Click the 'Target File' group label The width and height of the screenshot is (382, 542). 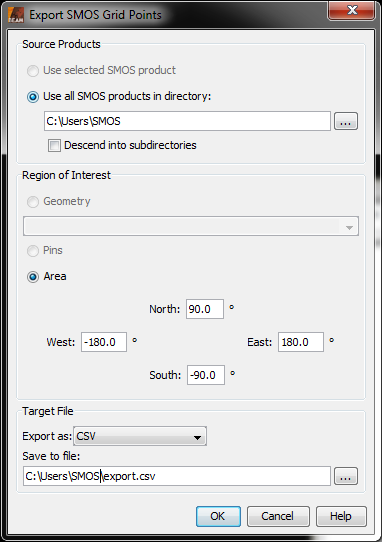[x=48, y=411]
